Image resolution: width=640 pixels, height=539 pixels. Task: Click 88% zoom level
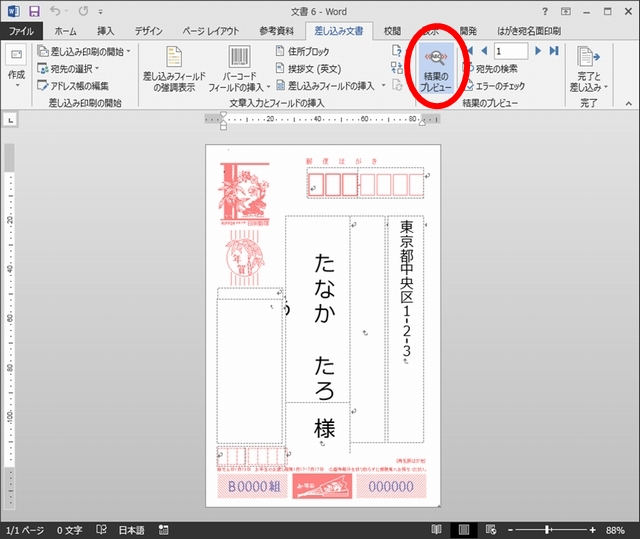(x=615, y=530)
